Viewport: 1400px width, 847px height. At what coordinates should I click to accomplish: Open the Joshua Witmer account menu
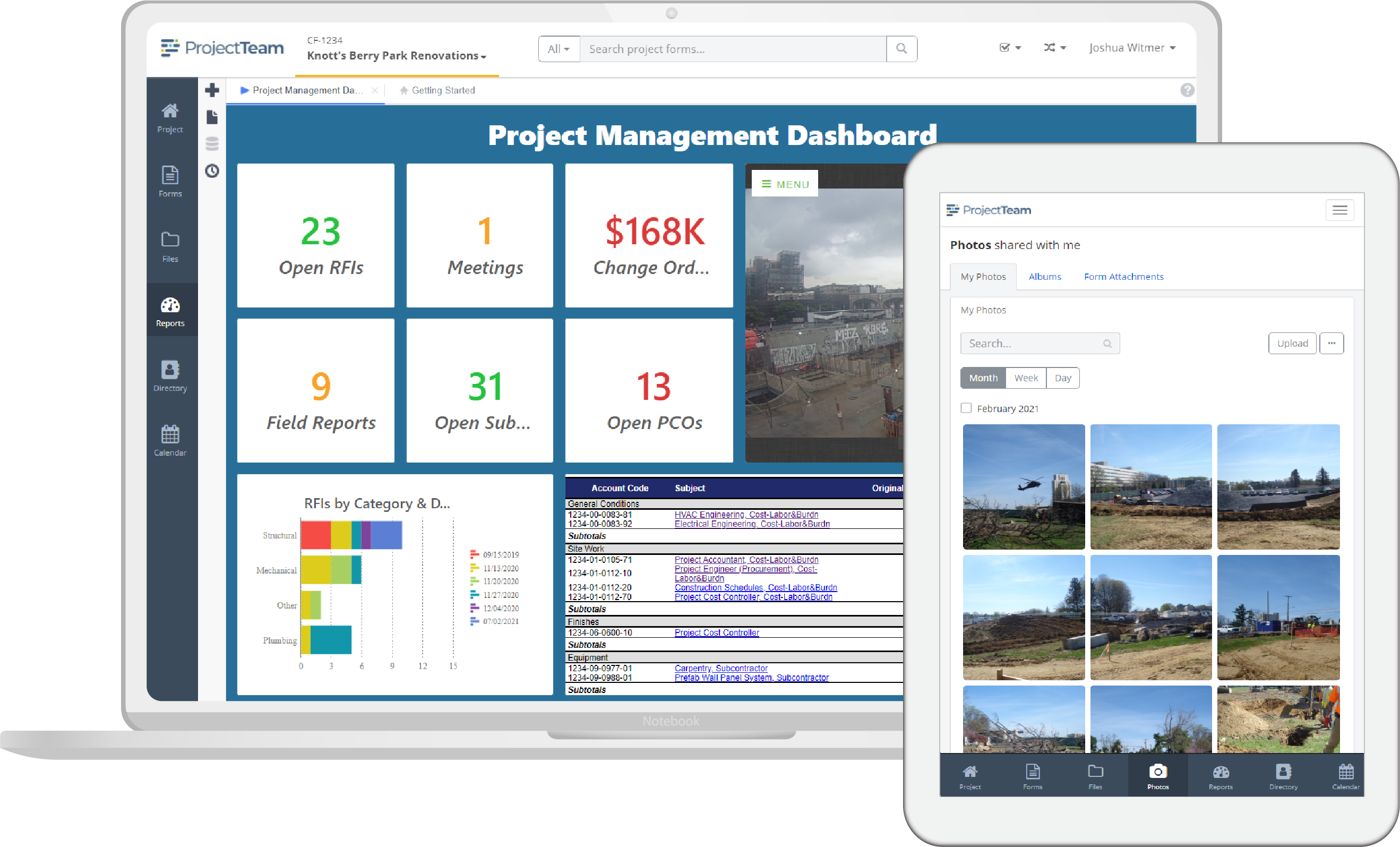[x=1132, y=48]
